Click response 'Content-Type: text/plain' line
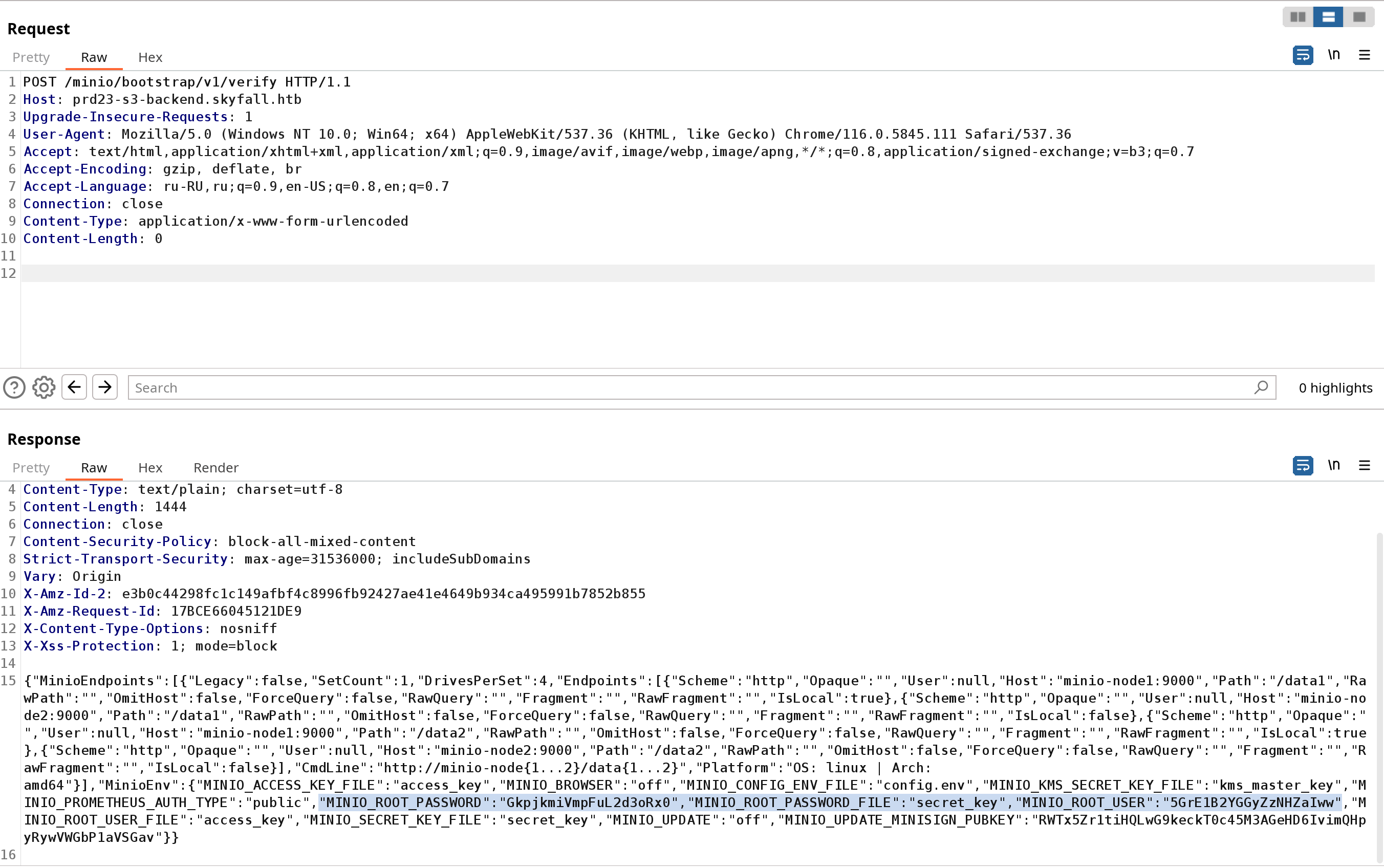The width and height of the screenshot is (1384, 868). coord(183,490)
